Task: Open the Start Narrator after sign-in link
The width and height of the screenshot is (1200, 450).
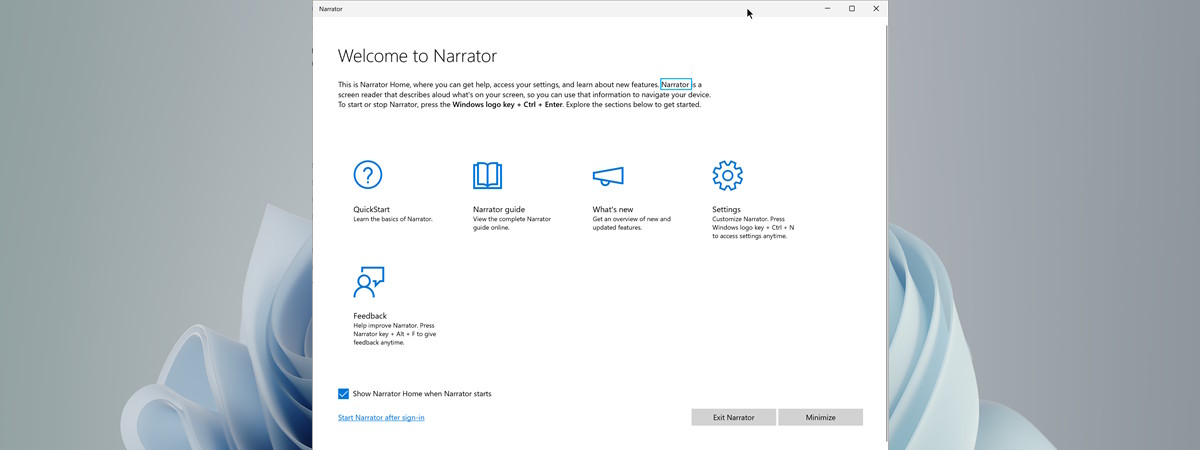Action: click(x=381, y=417)
